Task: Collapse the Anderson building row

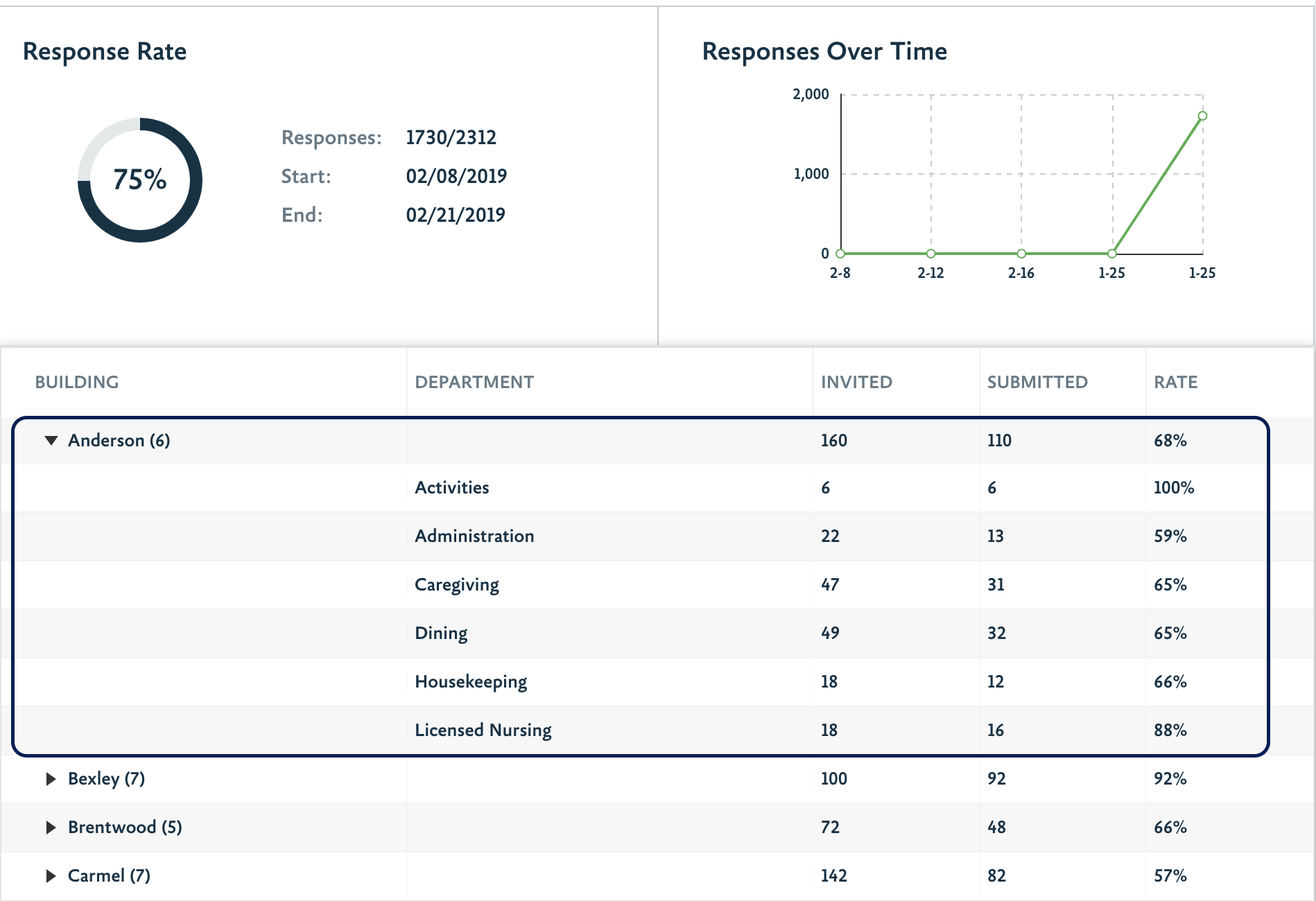Action: [51, 441]
